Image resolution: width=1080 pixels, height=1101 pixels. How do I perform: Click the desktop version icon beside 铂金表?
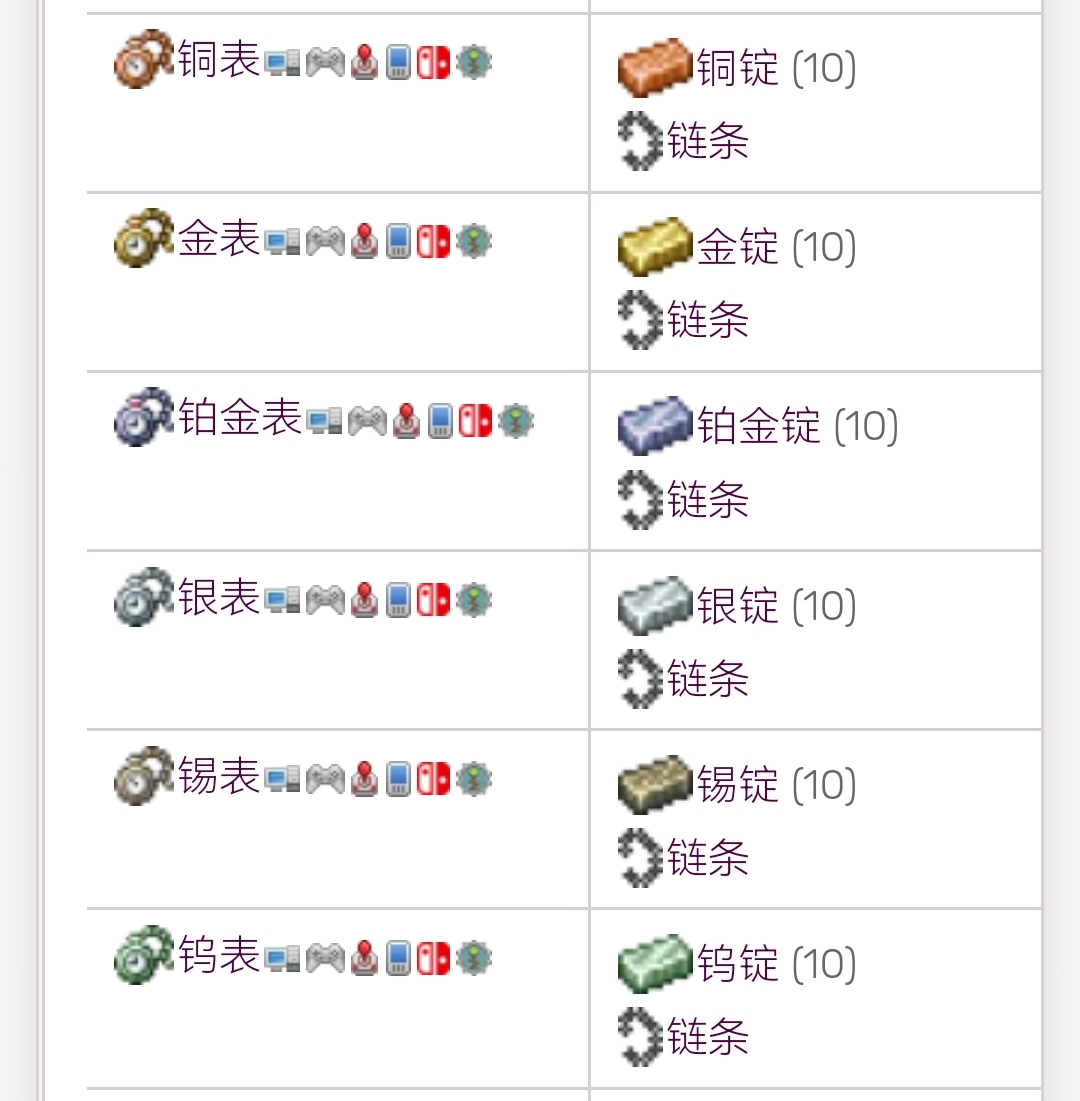[x=324, y=420]
